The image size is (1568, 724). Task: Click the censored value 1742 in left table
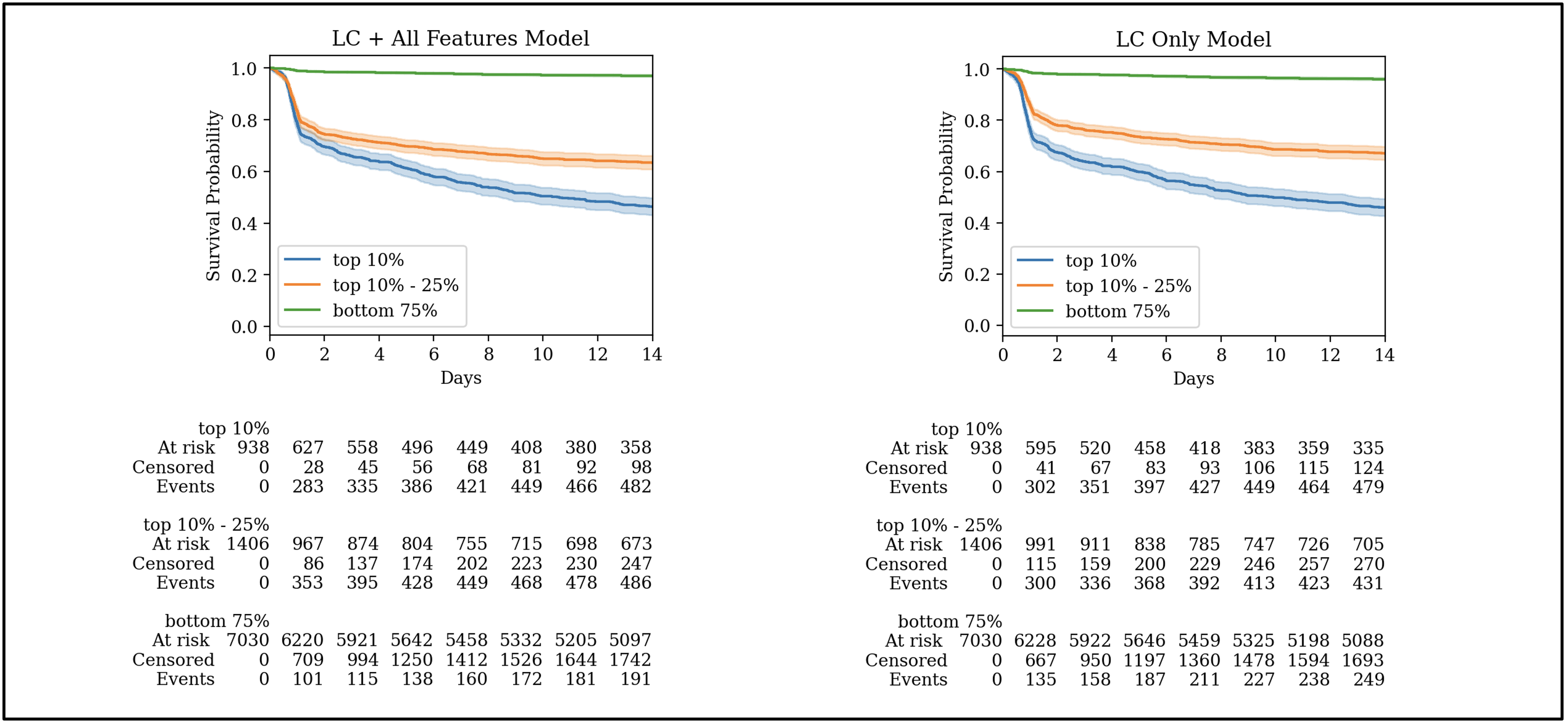[x=630, y=660]
